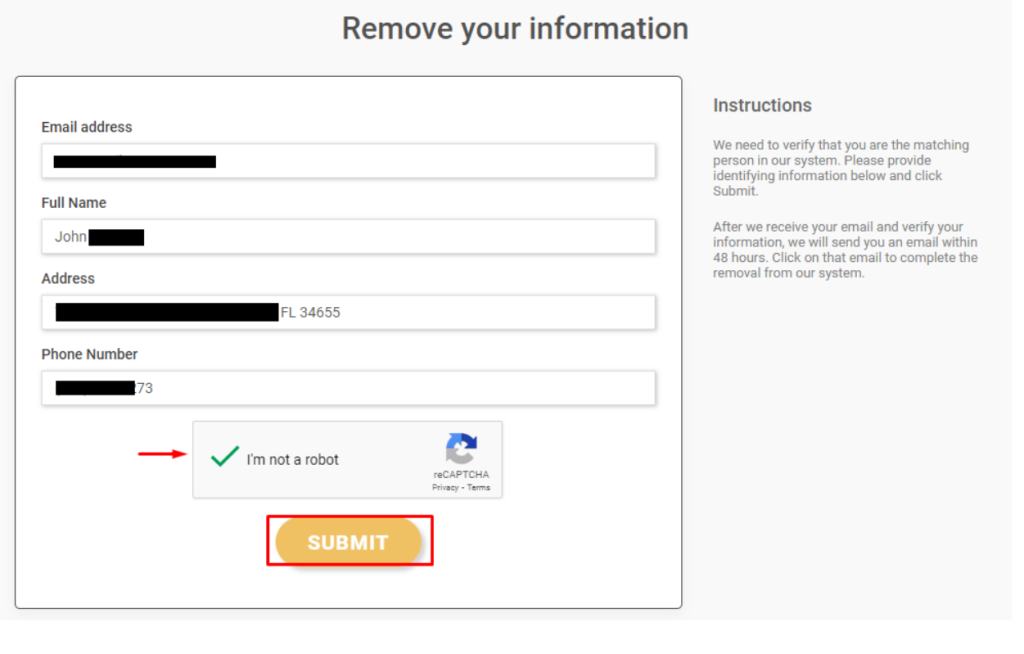The height and width of the screenshot is (654, 1024).
Task: Click the "After we receive your email" paragraph
Action: (x=845, y=250)
